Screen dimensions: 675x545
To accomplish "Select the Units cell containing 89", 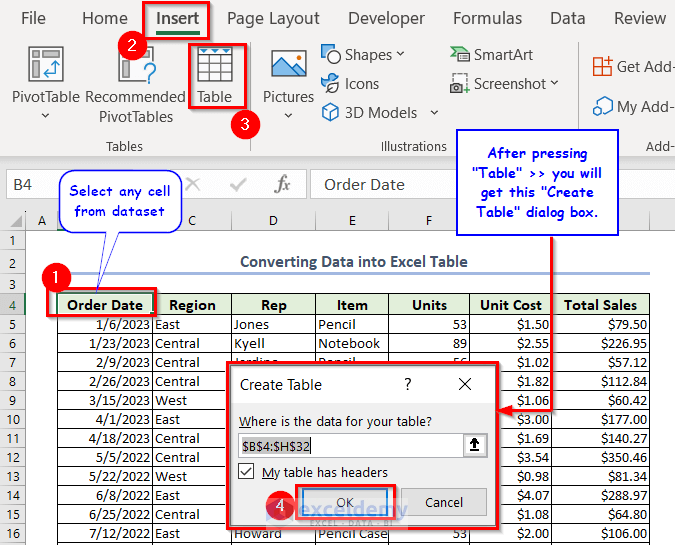I will coord(429,343).
